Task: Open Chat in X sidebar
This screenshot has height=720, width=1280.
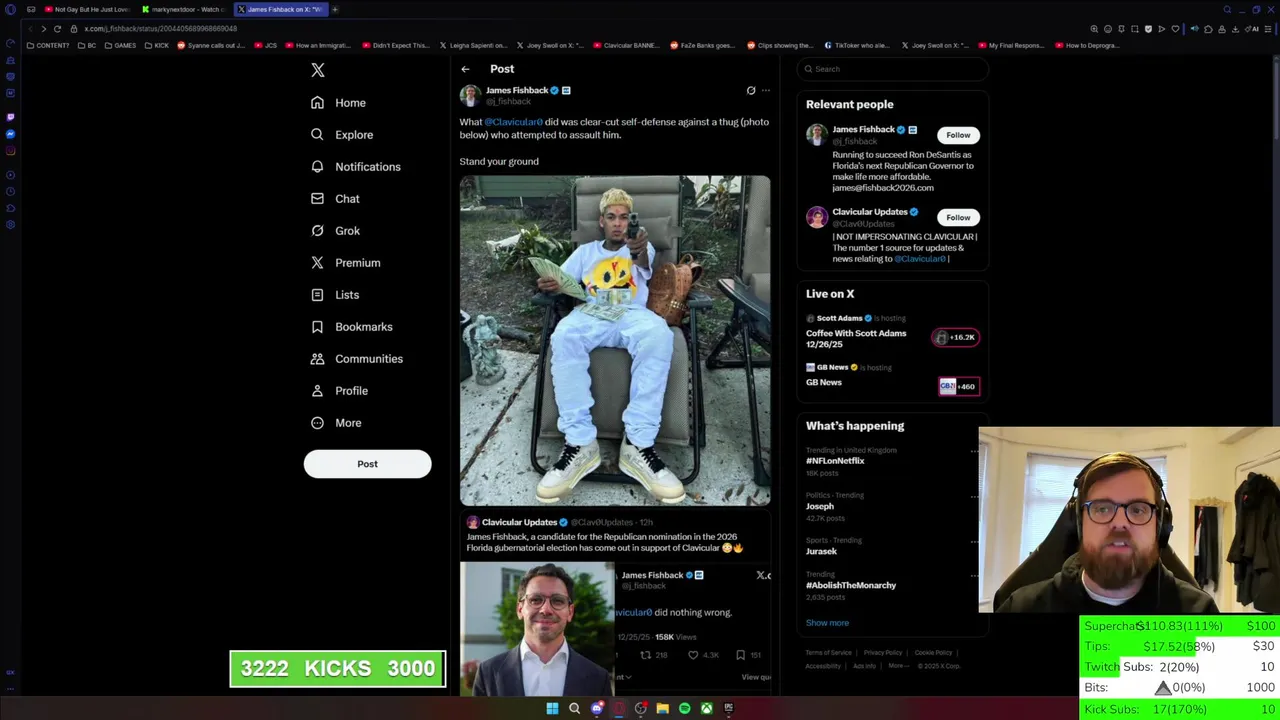Action: [335, 199]
